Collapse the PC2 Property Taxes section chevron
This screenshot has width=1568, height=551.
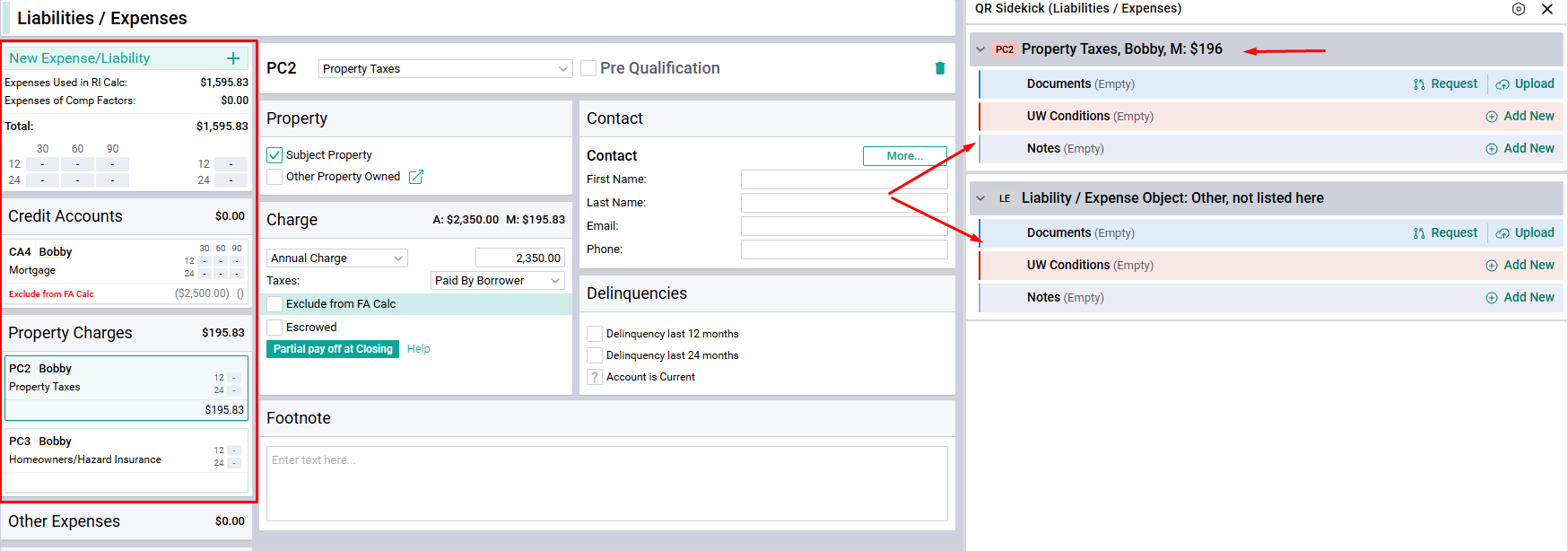point(980,49)
